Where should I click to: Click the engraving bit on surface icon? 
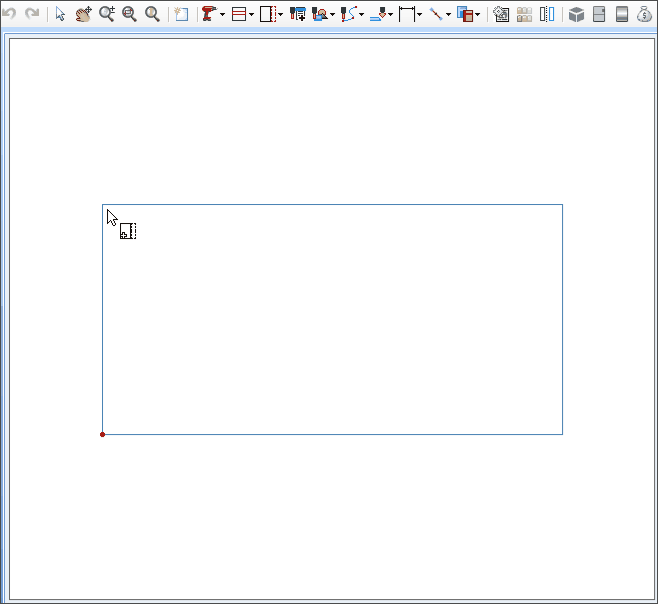378,14
